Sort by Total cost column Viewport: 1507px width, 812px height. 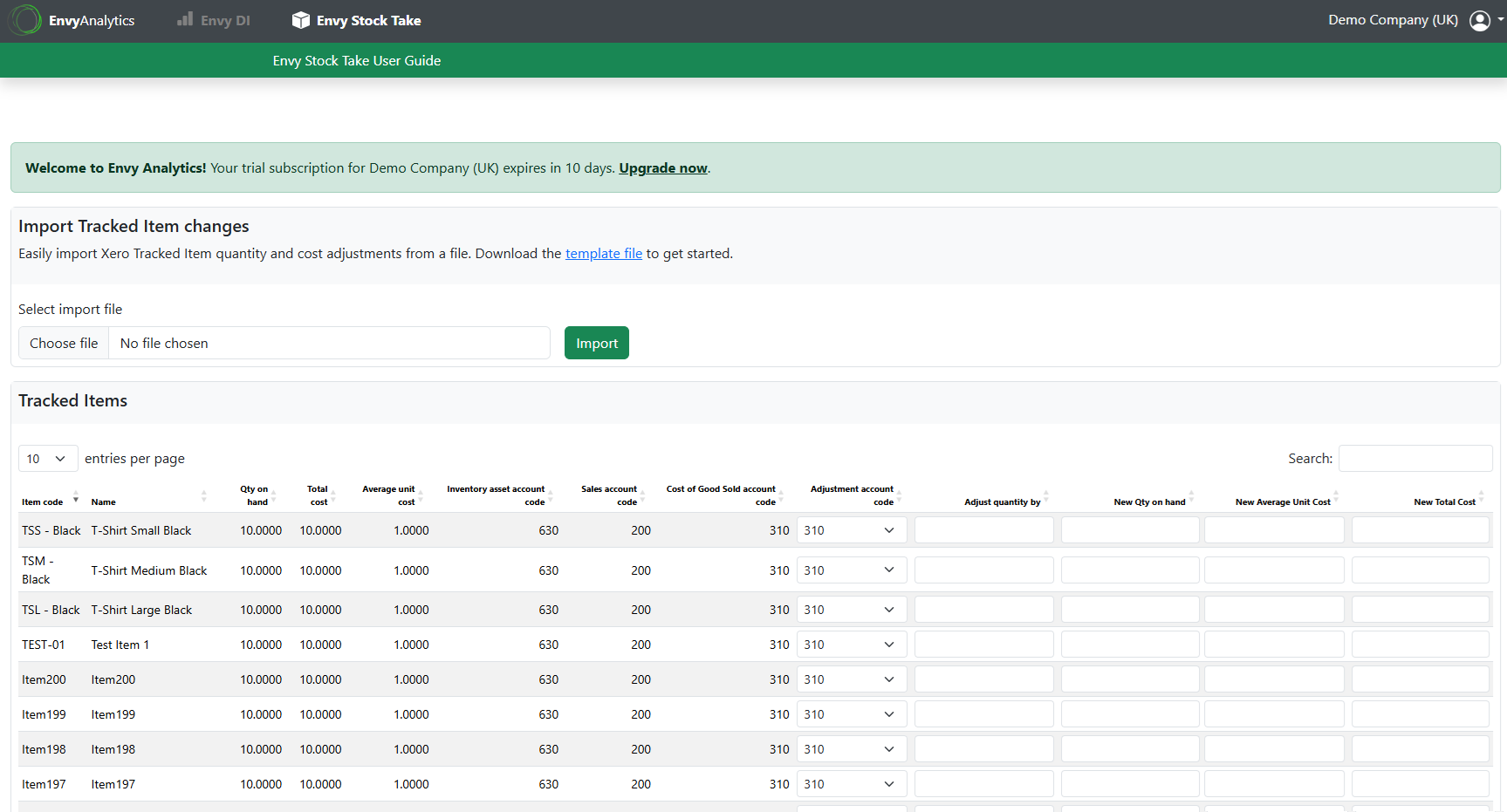(333, 496)
